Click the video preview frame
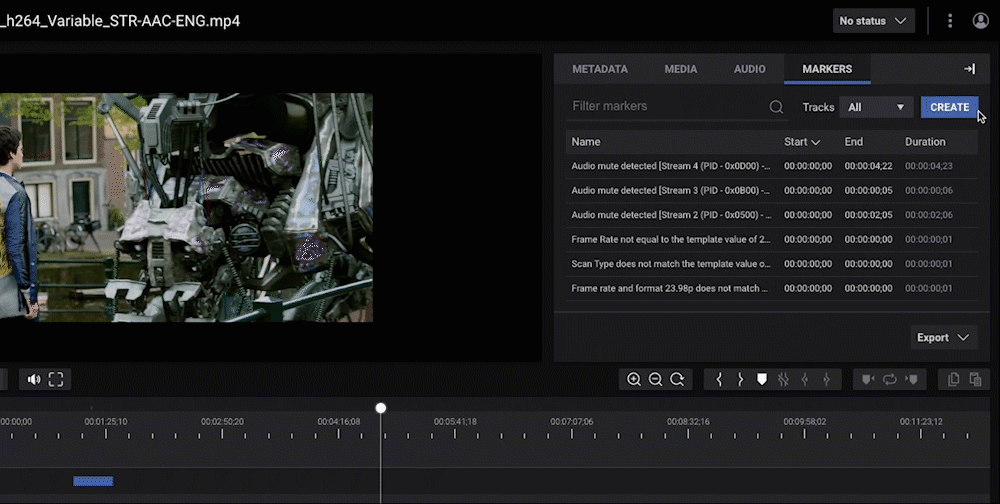Image resolution: width=1000 pixels, height=504 pixels. pyautogui.click(x=186, y=207)
